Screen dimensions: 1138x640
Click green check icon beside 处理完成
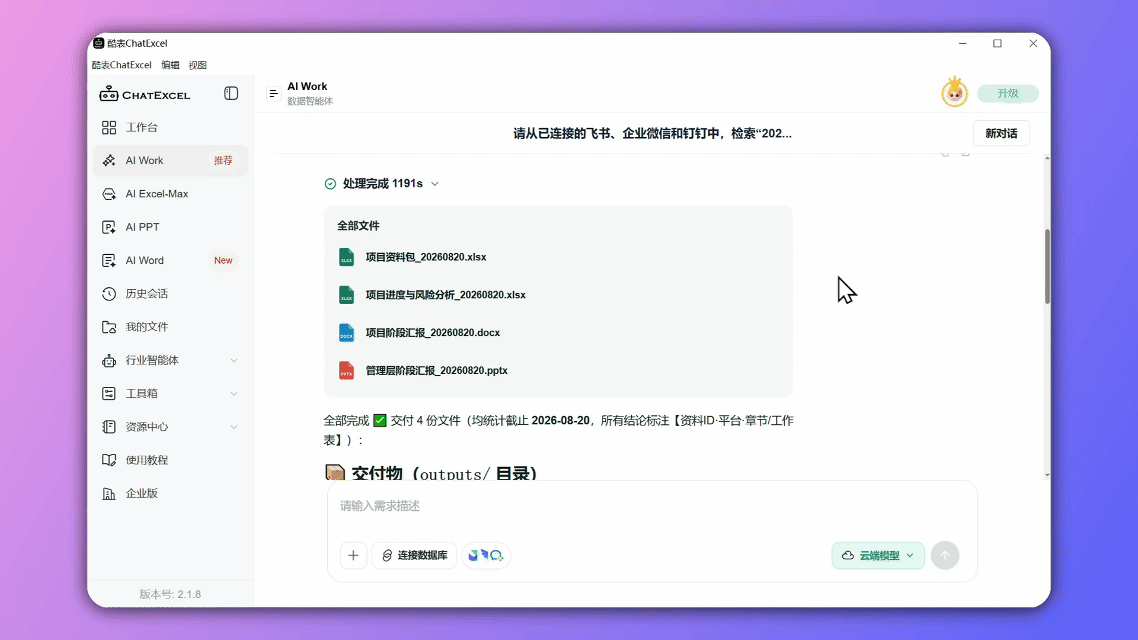330,184
